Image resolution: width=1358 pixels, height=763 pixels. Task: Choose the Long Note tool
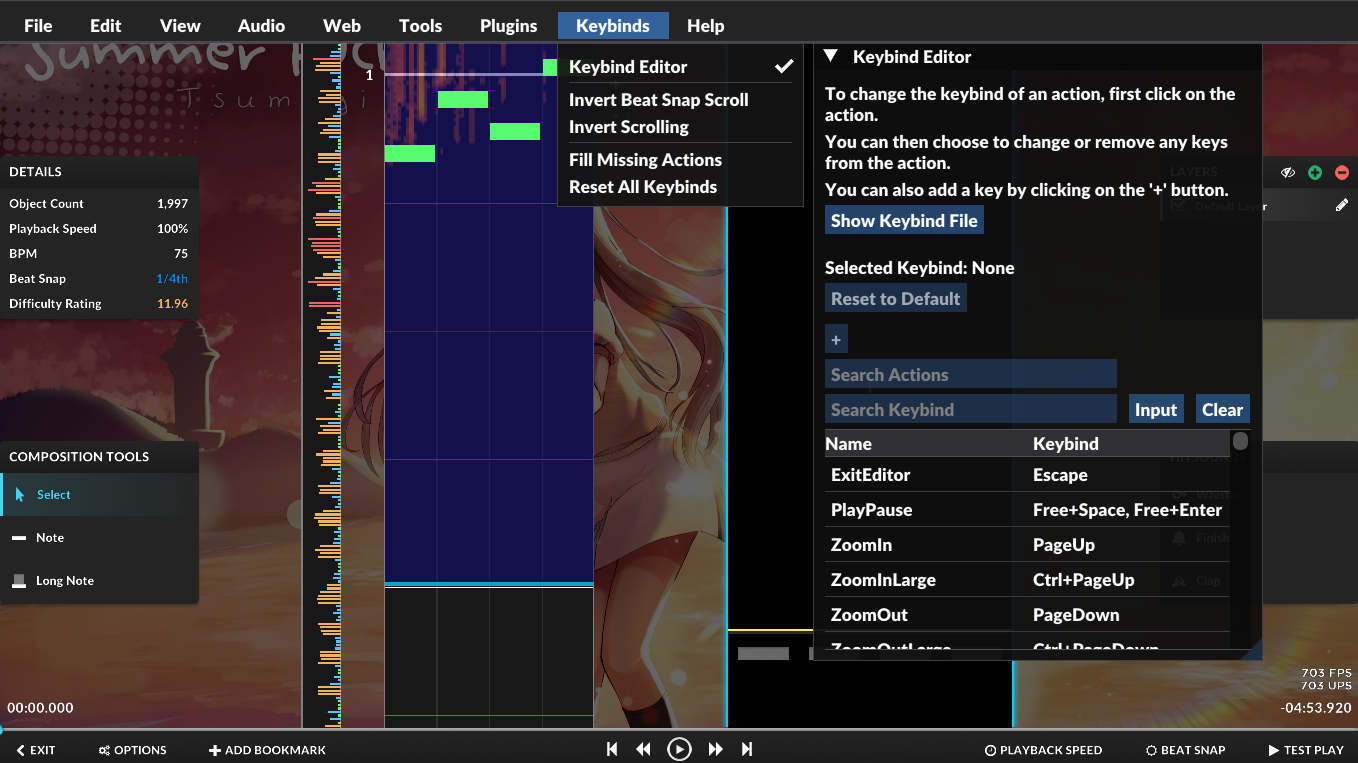coord(64,581)
